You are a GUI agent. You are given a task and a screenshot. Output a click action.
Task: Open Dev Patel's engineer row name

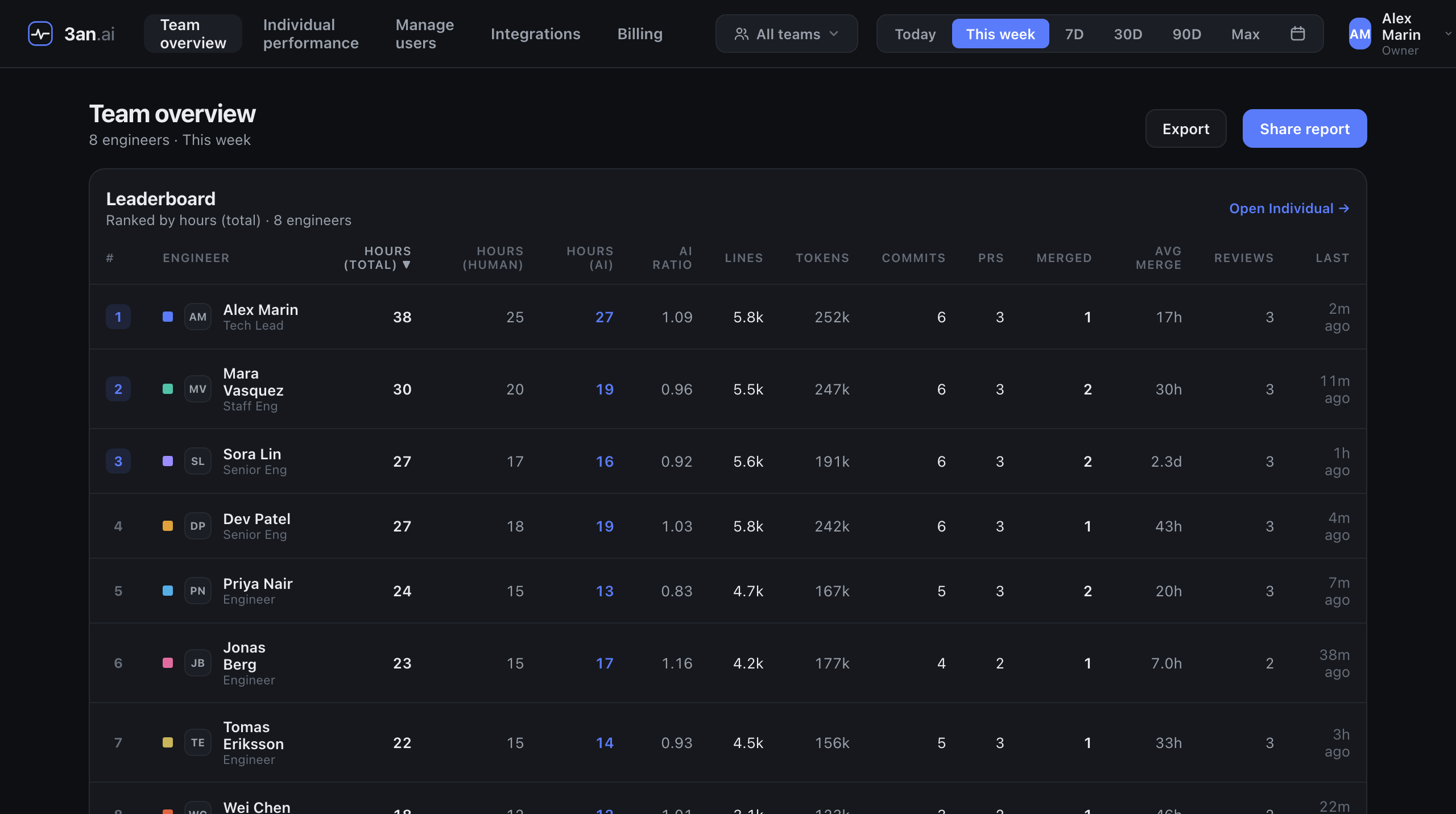257,518
